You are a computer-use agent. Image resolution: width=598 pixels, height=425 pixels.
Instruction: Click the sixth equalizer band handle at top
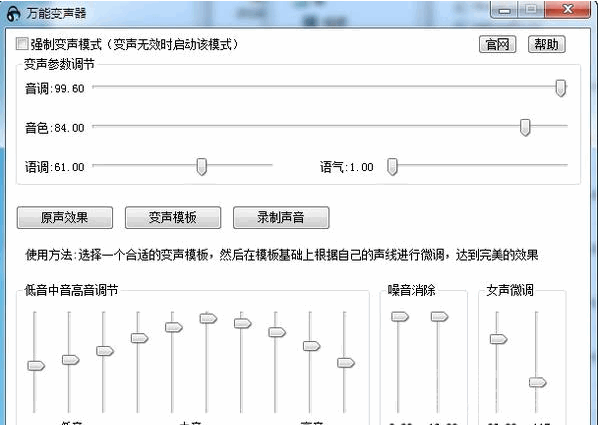coord(208,318)
